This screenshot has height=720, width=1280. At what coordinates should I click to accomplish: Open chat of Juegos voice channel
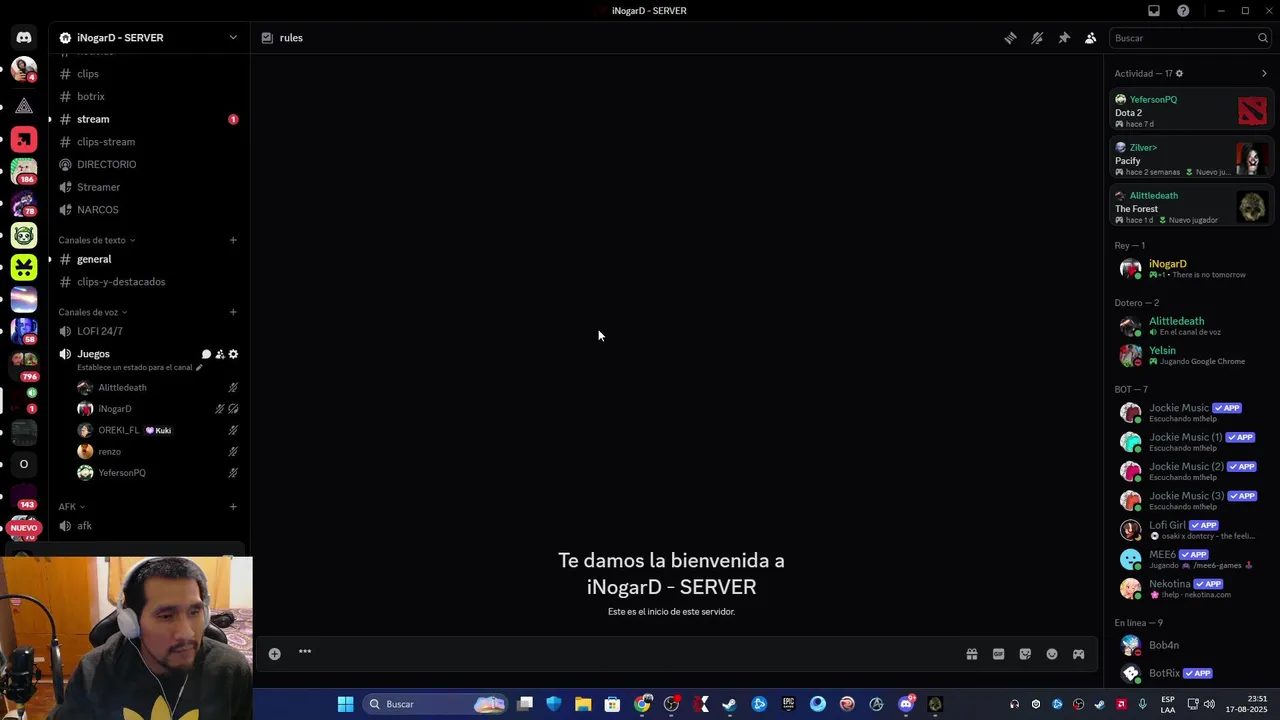tap(206, 354)
